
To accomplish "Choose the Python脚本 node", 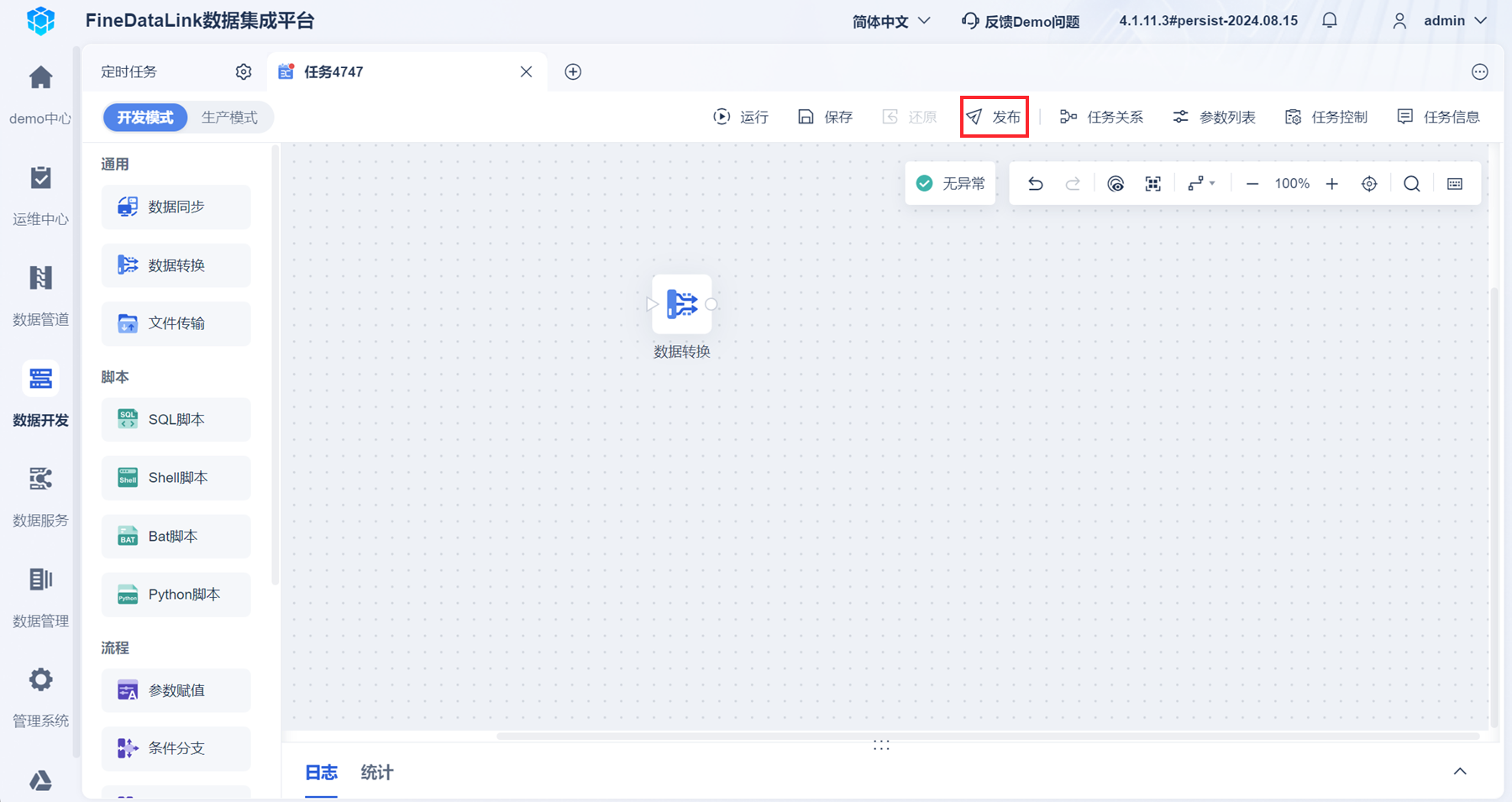I will coord(176,595).
